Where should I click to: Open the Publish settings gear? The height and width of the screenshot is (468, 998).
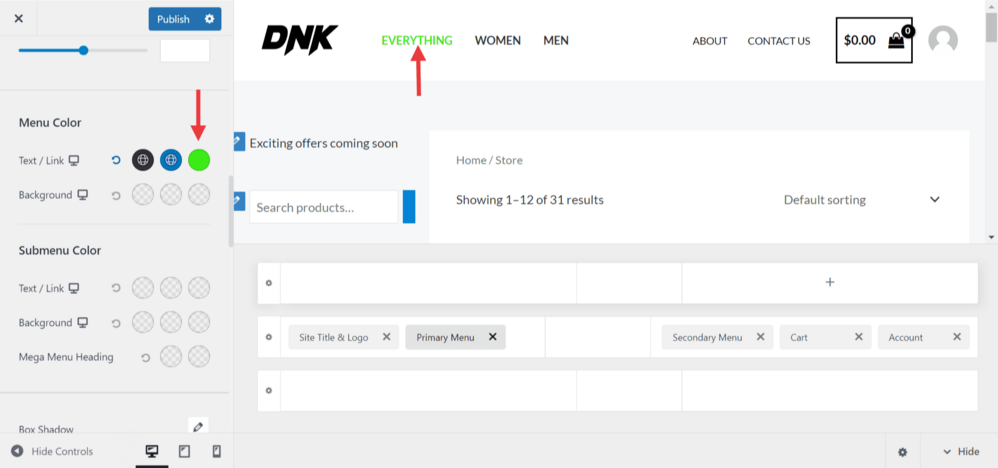click(x=209, y=19)
